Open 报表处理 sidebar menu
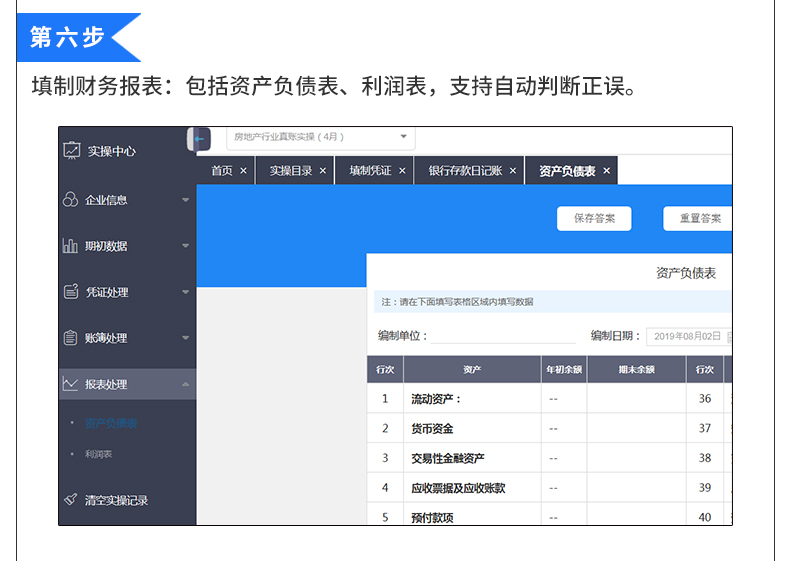Screen dimensions: 790x561 [127, 384]
